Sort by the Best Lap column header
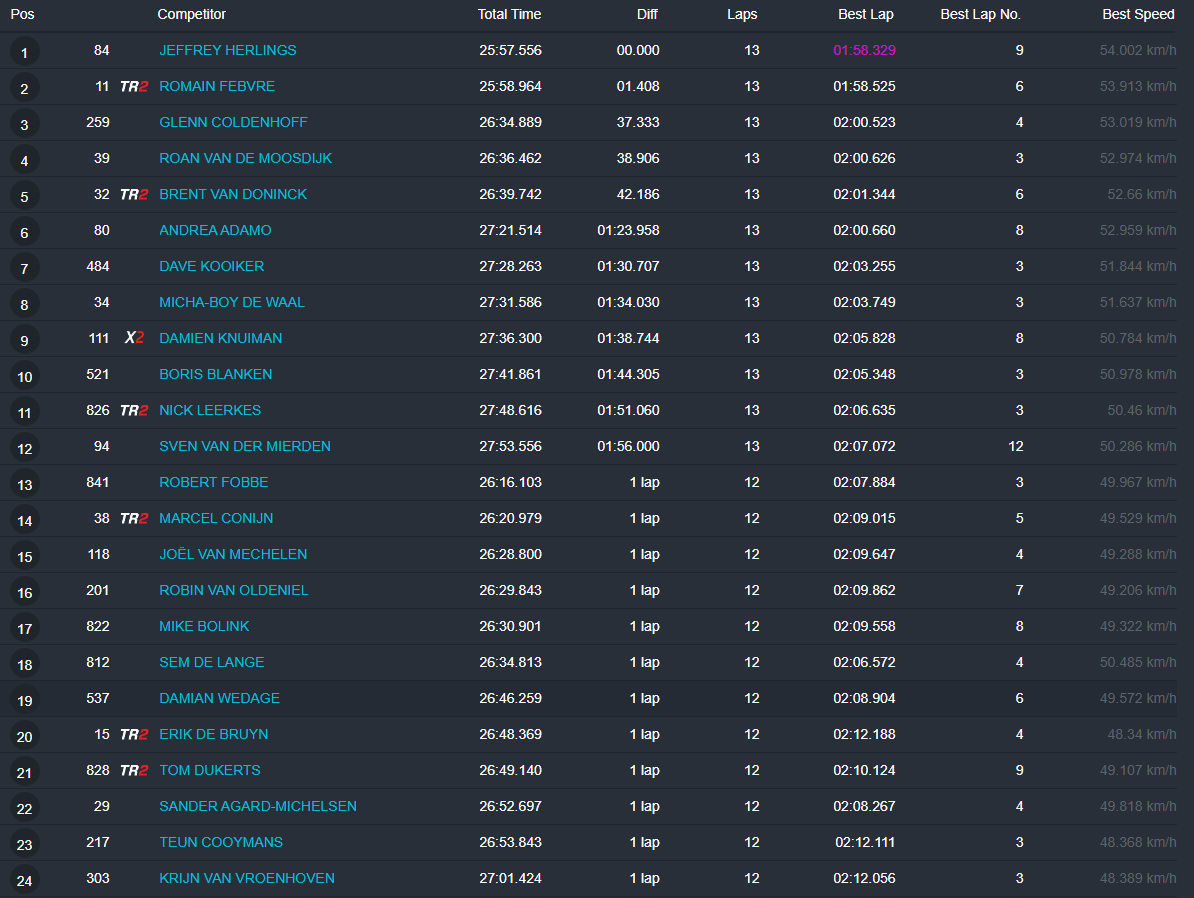The height and width of the screenshot is (898, 1194). [x=866, y=14]
